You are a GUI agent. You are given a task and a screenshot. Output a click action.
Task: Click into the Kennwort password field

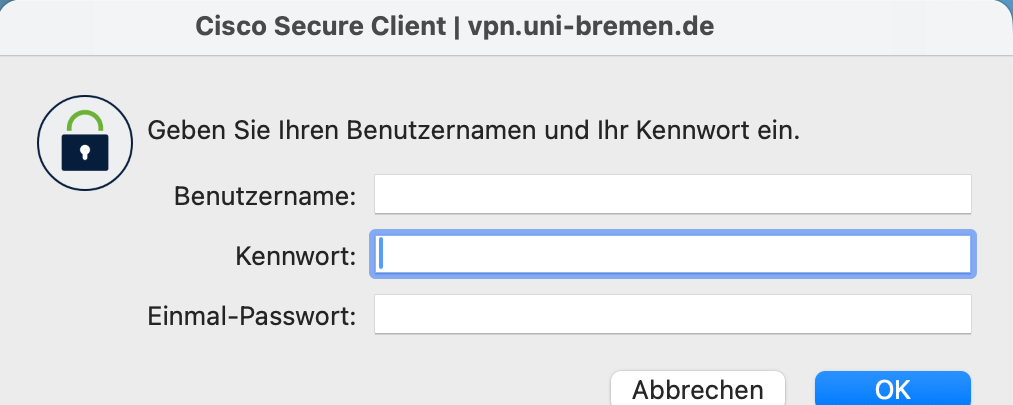[x=672, y=255]
